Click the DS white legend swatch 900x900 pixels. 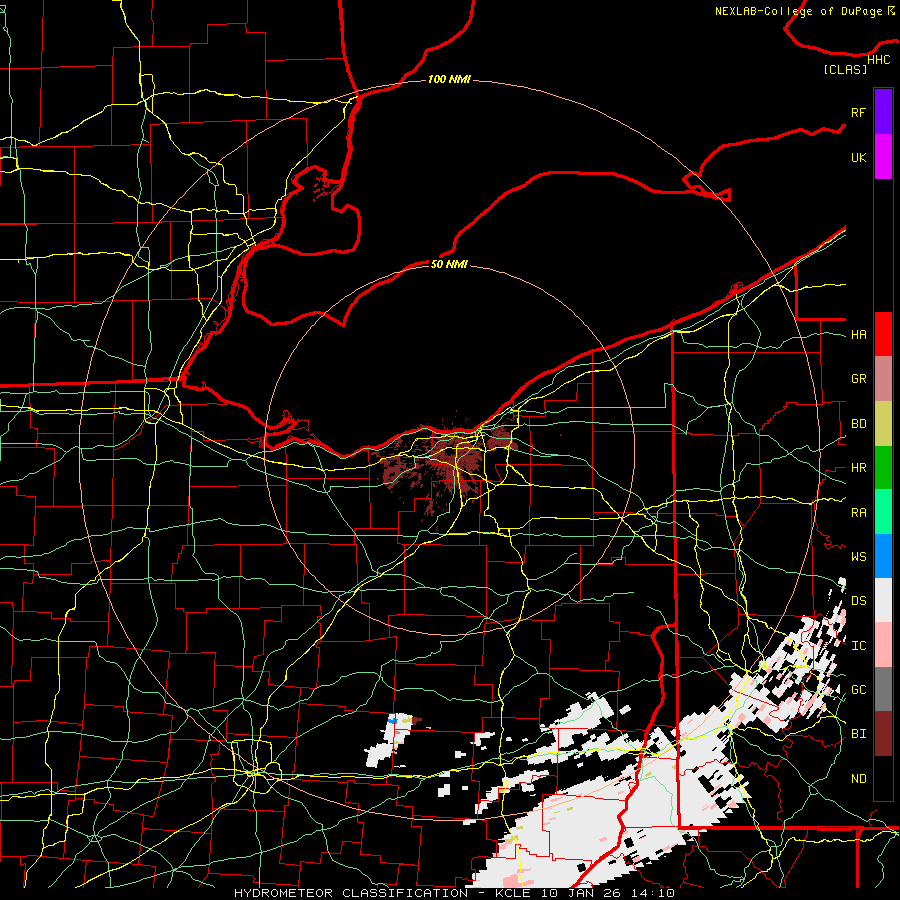click(x=883, y=600)
